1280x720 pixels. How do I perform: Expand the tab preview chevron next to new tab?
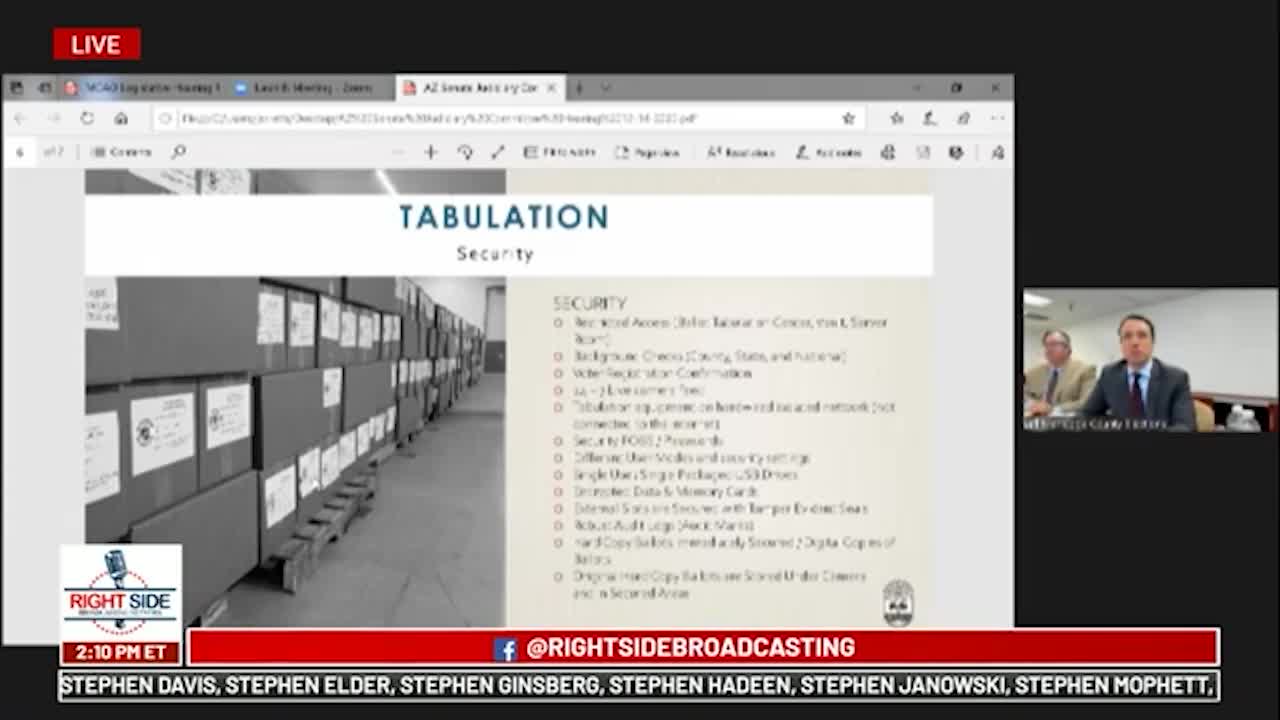pyautogui.click(x=605, y=88)
